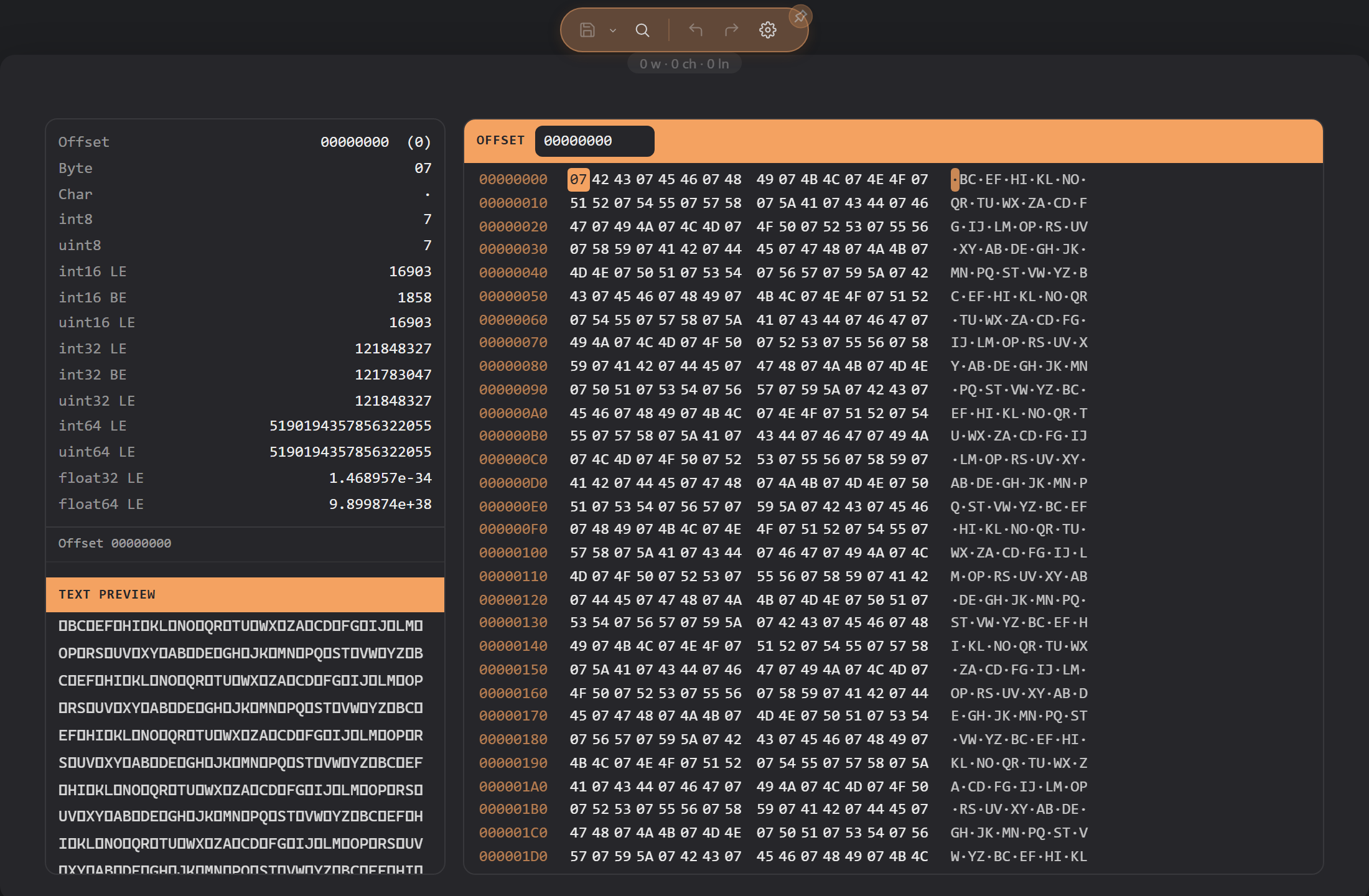Image resolution: width=1369 pixels, height=896 pixels.
Task: Click the int16 BE value 1858
Action: tap(414, 297)
